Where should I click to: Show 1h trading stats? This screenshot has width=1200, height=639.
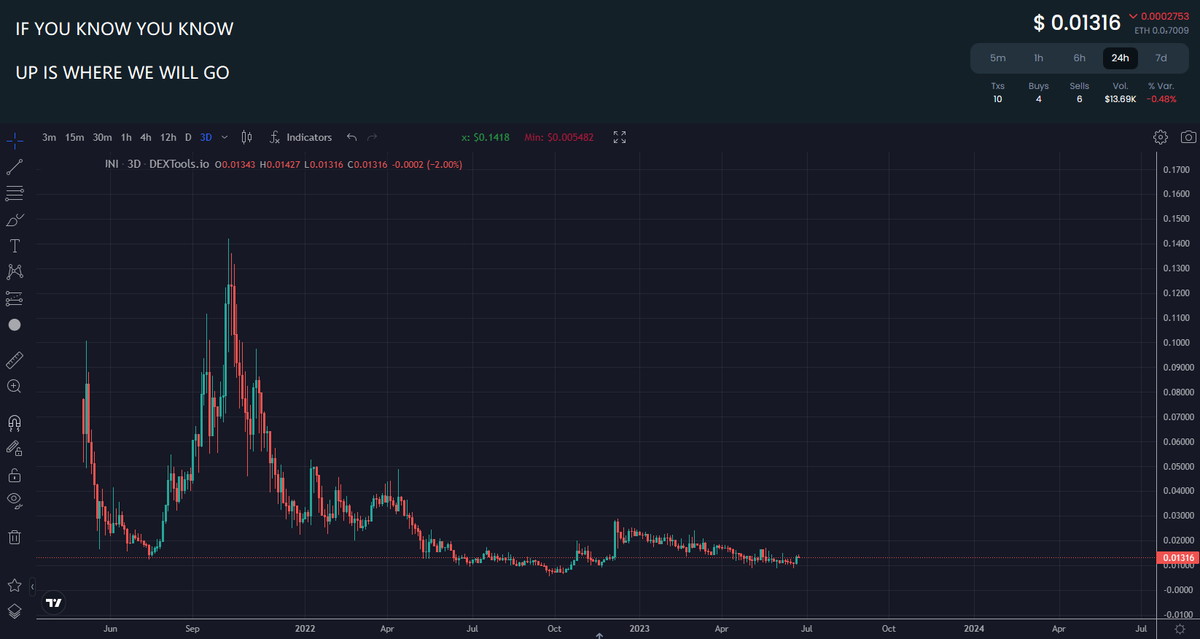click(x=1038, y=58)
